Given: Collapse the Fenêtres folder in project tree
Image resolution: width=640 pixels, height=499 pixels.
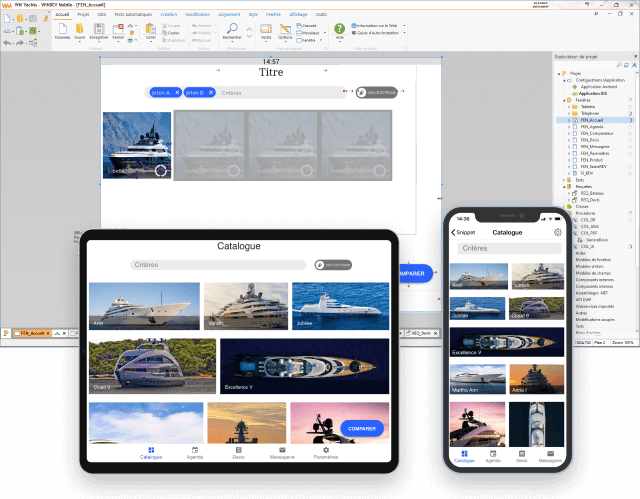Looking at the screenshot, I should (565, 100).
